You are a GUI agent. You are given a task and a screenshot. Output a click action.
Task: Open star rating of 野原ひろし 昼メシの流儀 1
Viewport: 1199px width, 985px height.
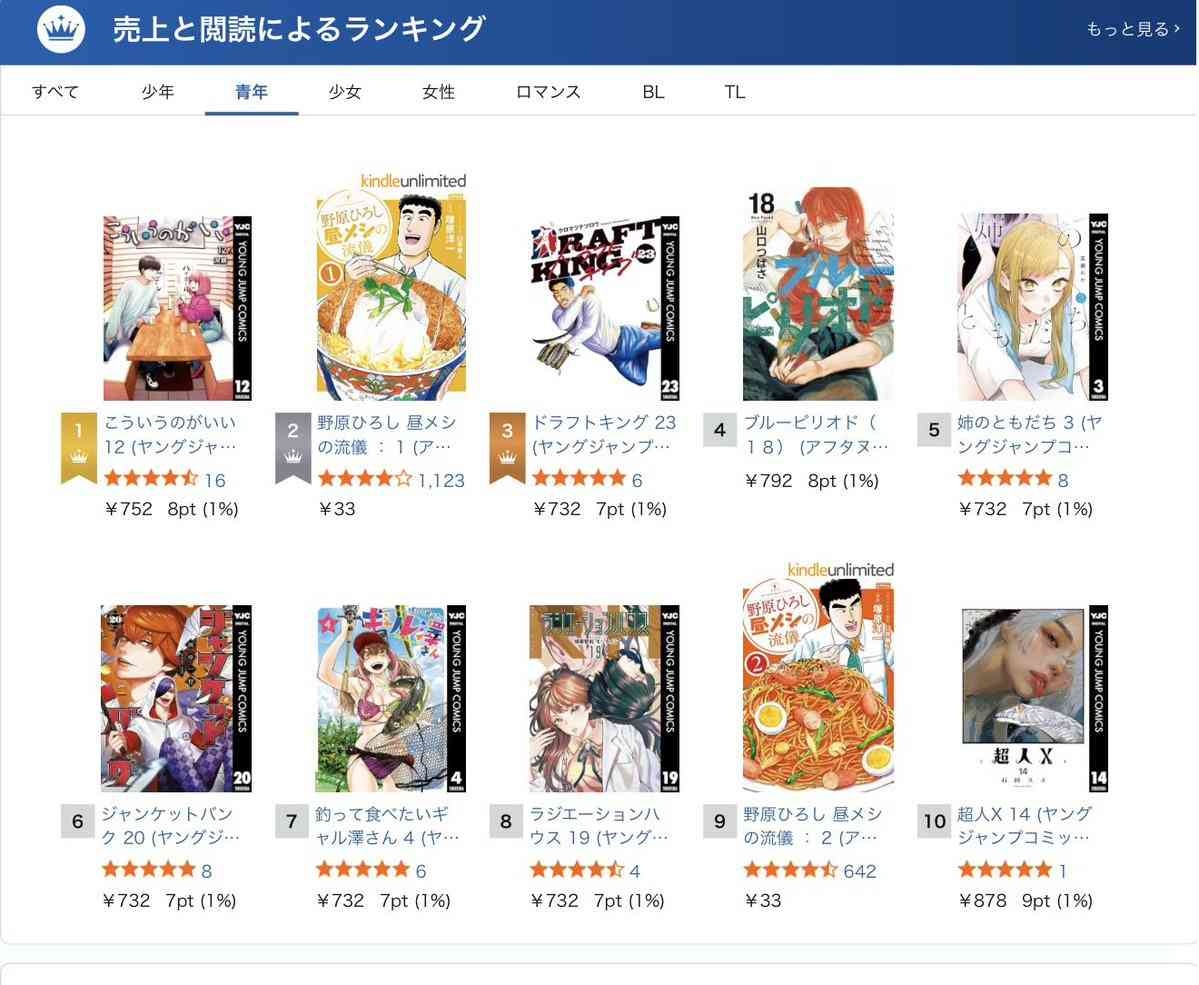[365, 479]
